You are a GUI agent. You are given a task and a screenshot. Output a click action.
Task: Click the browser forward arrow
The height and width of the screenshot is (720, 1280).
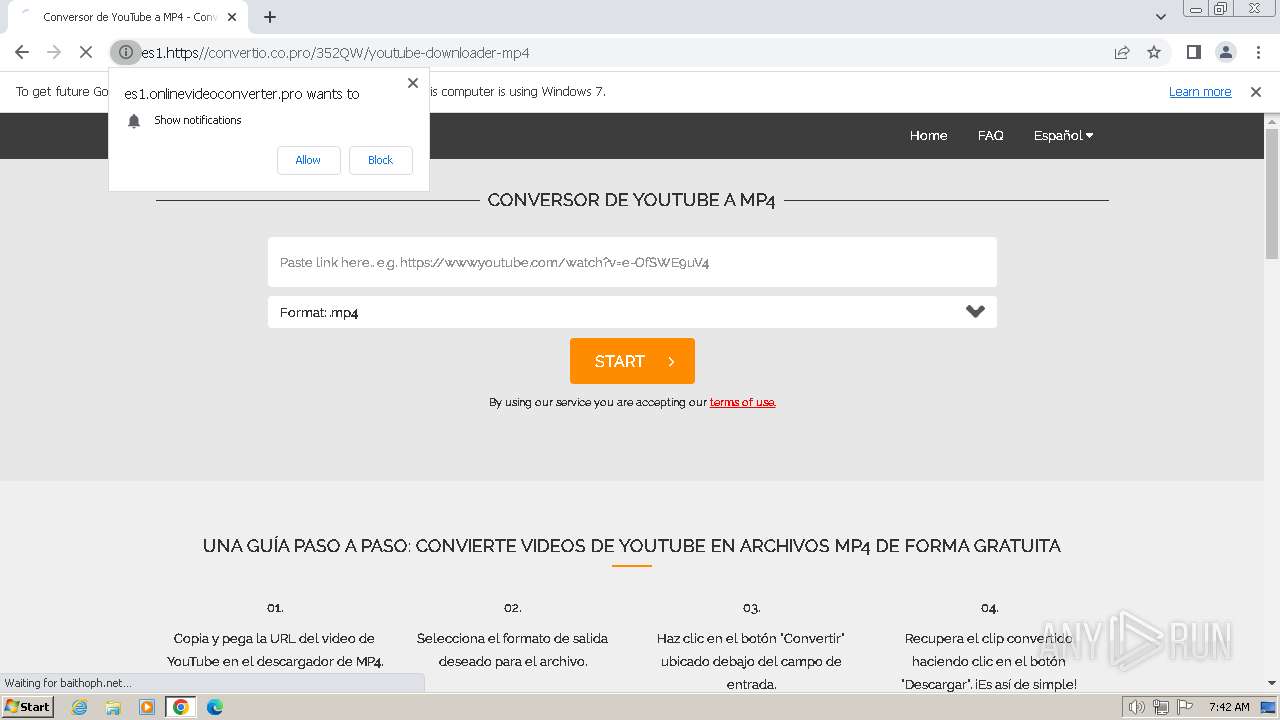[x=54, y=52]
